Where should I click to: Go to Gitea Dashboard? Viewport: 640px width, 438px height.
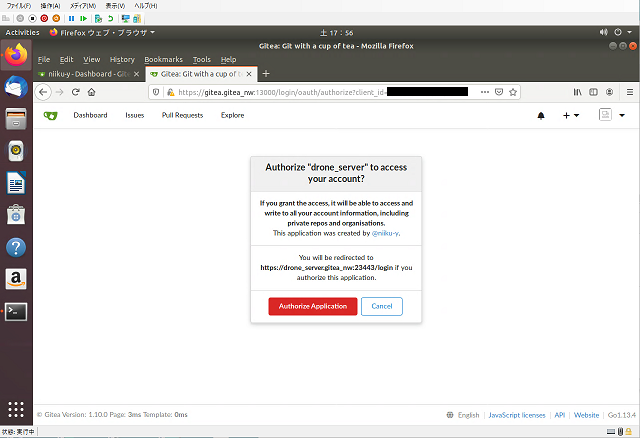point(90,115)
